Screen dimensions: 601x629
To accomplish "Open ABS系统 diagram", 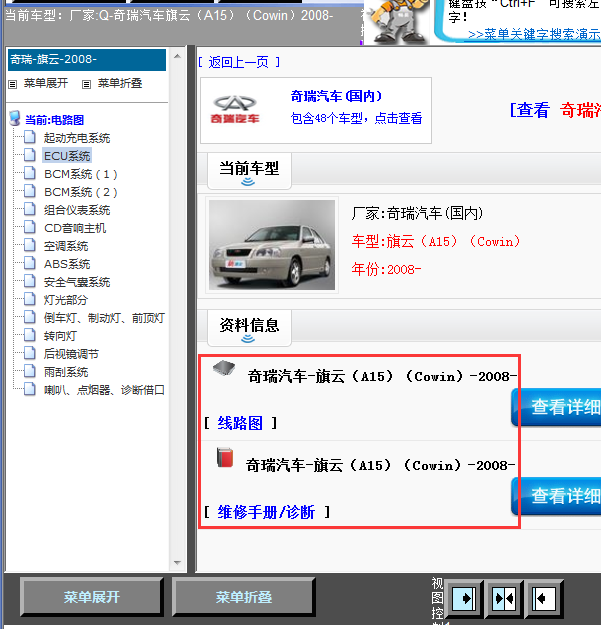I will 67,264.
